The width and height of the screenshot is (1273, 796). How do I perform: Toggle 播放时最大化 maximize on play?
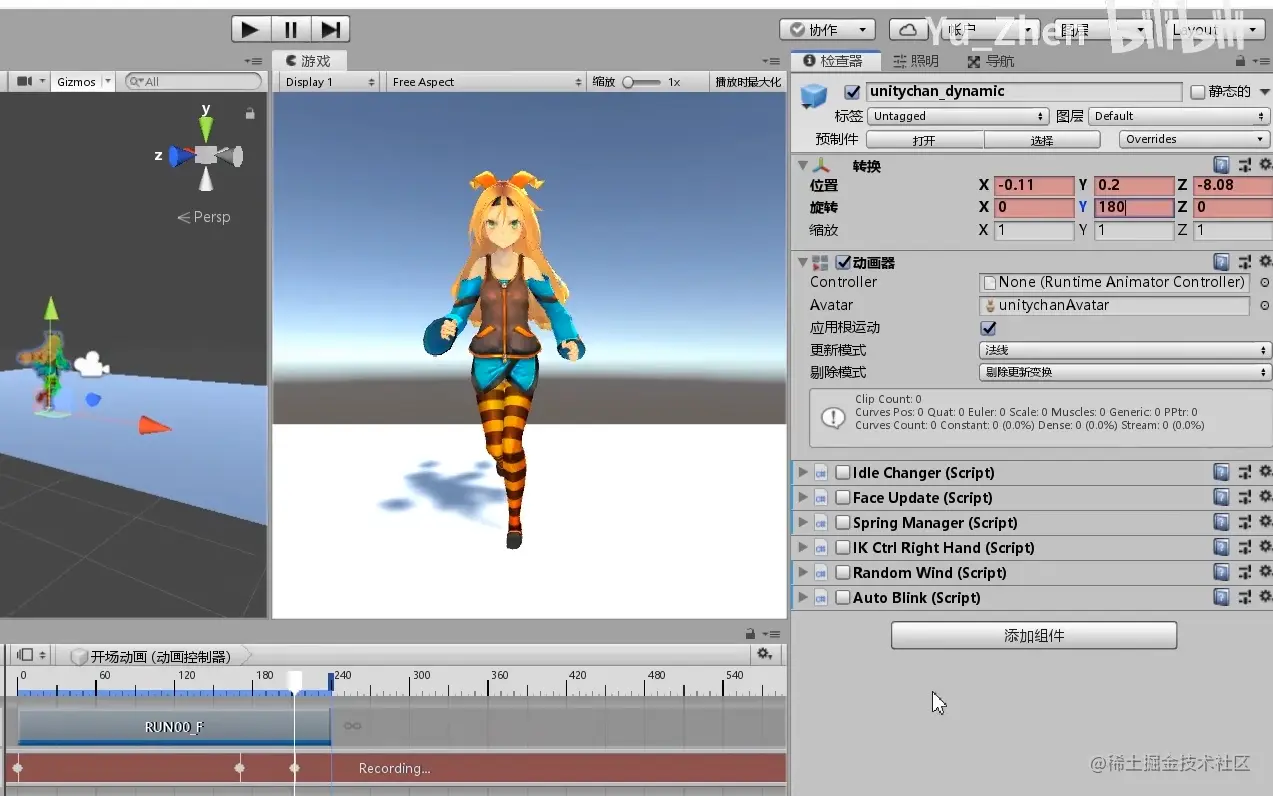747,82
